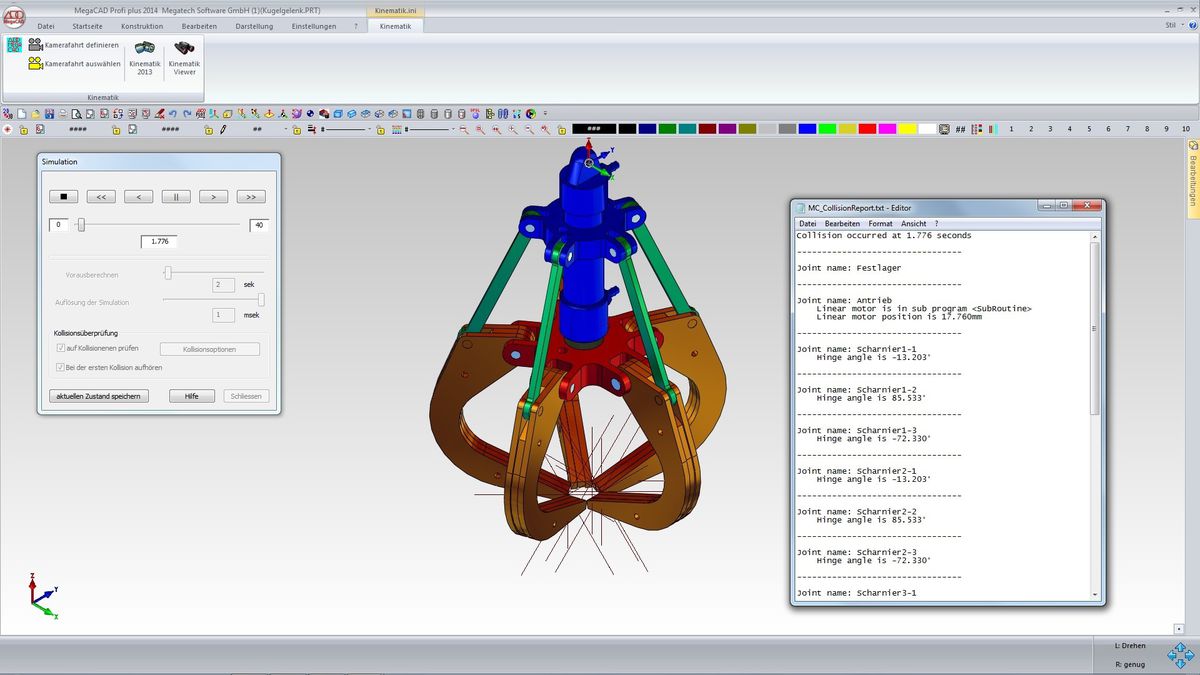The height and width of the screenshot is (675, 1200).
Task: Click the save diskette toolbar icon
Action: (49, 113)
